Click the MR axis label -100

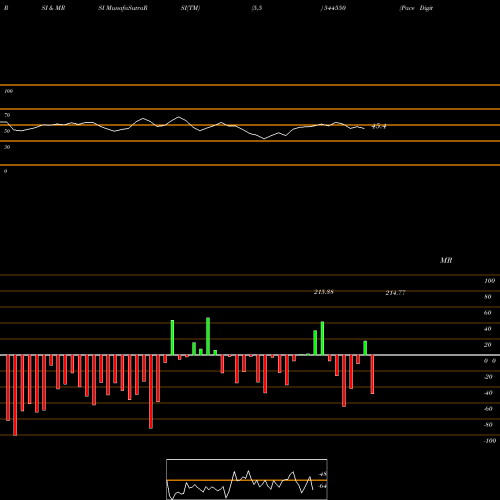(x=490, y=441)
